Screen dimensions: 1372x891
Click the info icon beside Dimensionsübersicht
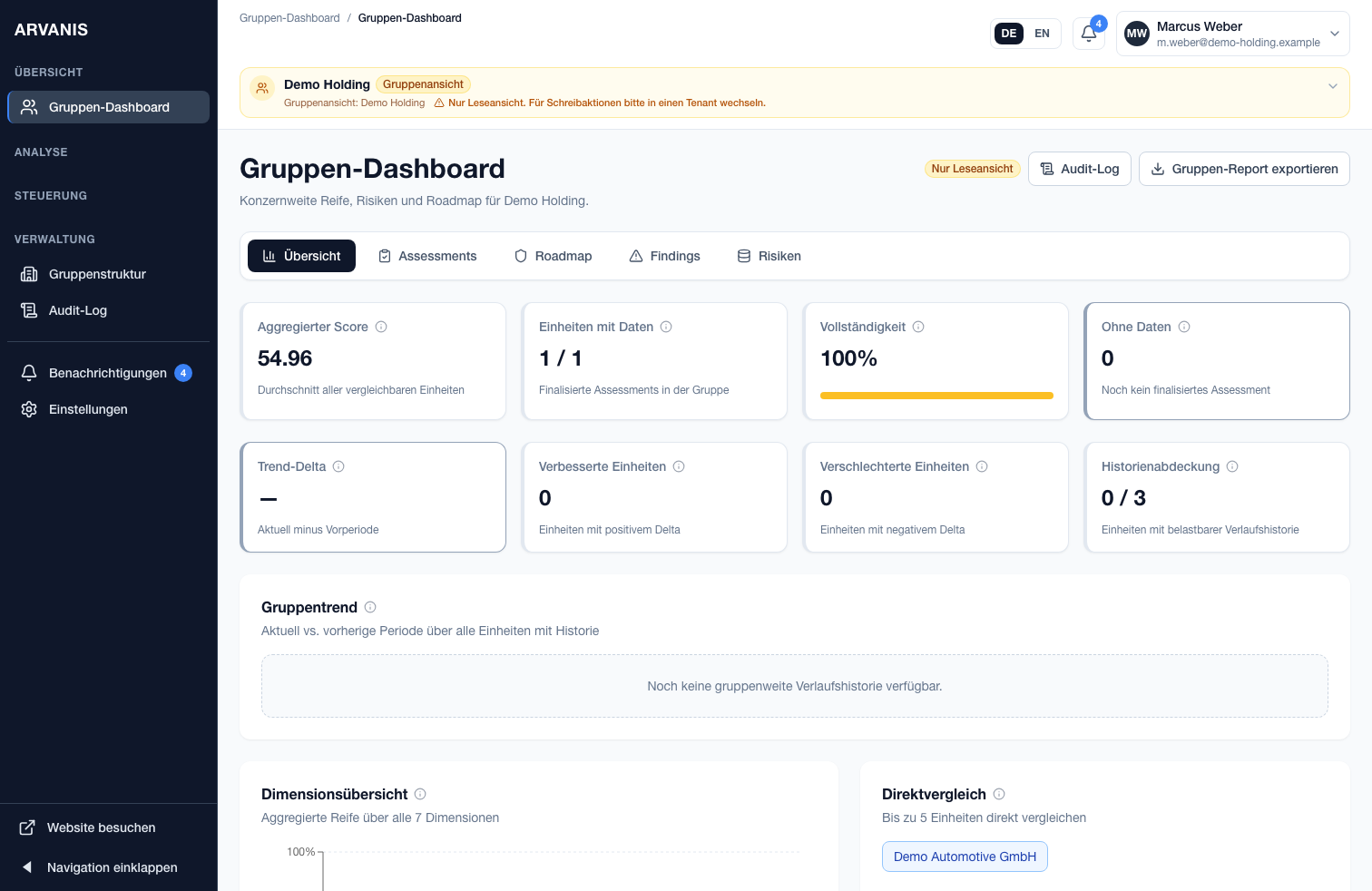click(420, 794)
